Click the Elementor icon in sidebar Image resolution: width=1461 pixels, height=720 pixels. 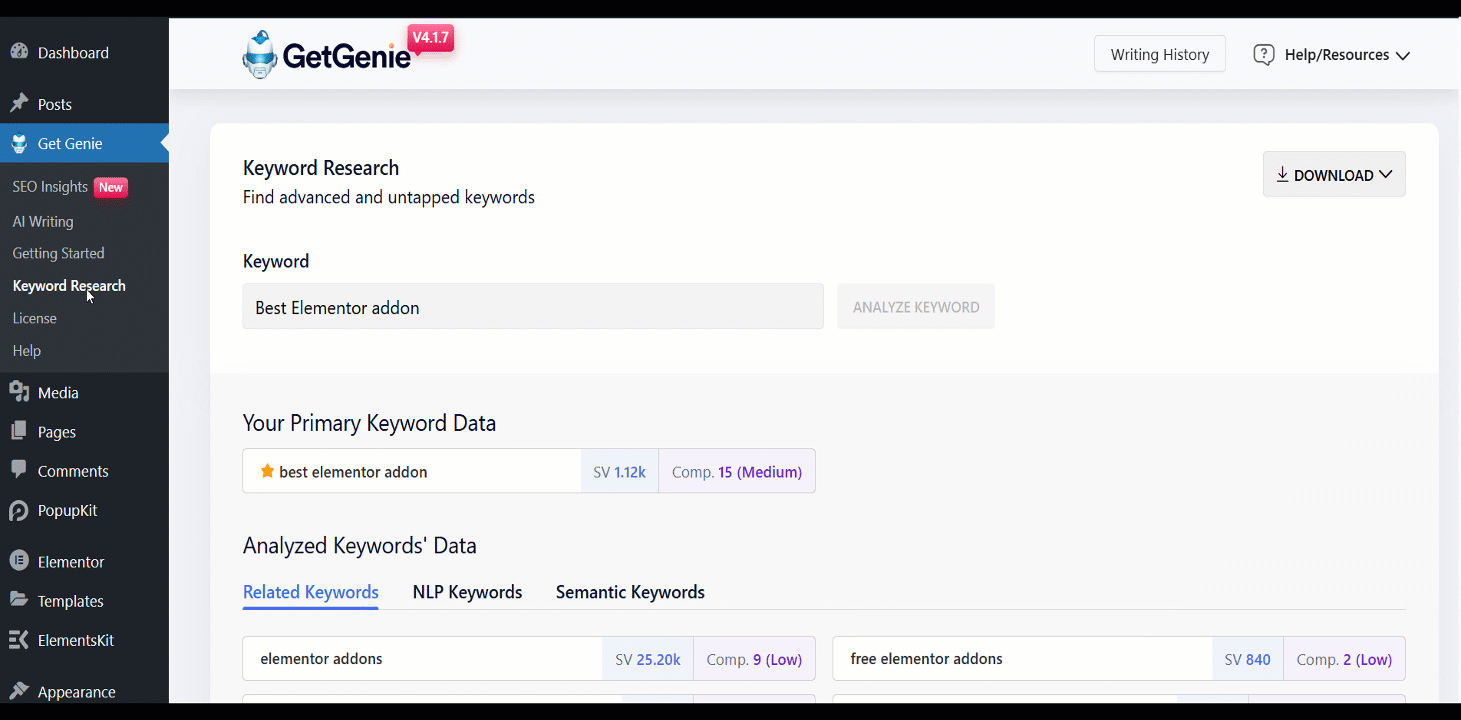click(19, 561)
